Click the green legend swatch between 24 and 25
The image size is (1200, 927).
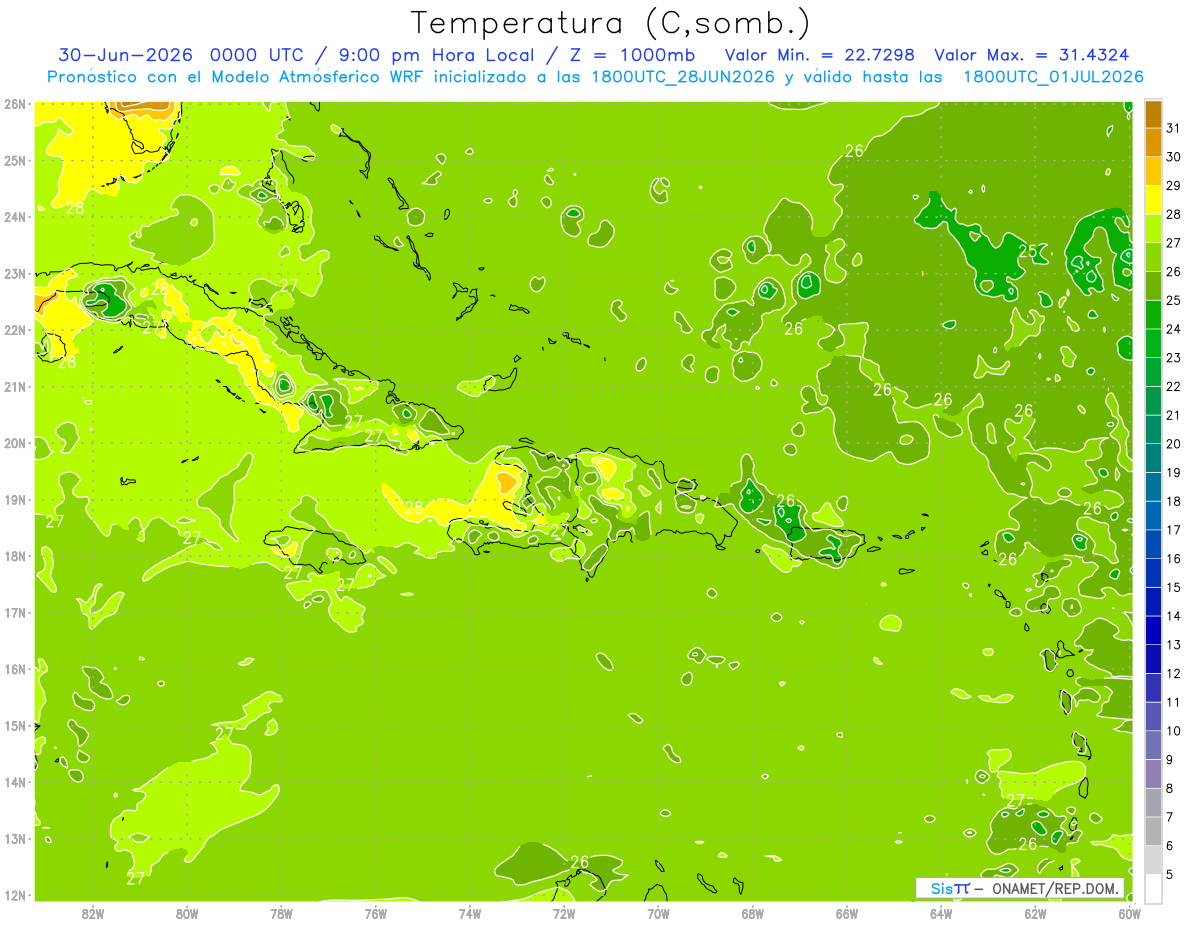1153,314
